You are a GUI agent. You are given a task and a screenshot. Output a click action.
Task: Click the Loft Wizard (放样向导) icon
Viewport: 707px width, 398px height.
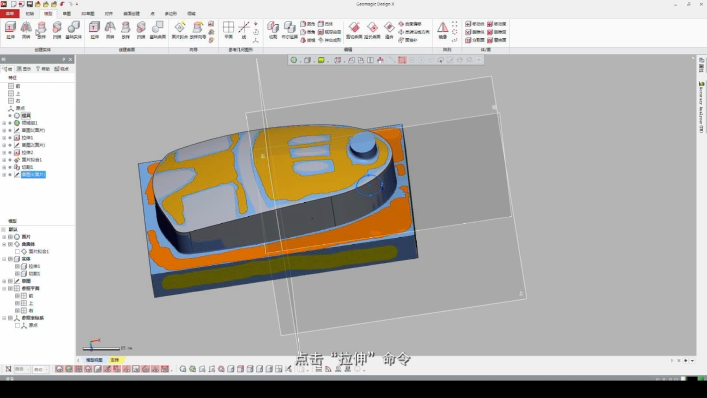[197, 30]
